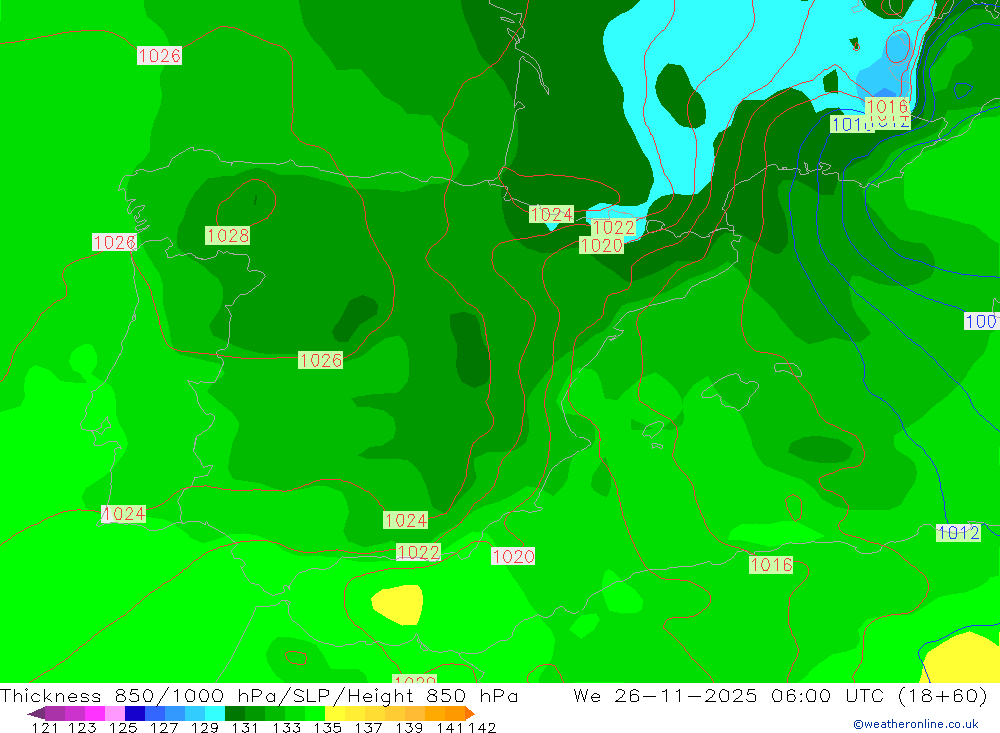Select the dark purple arrow legend swatch
Viewport: 1000px width, 733px height.
pyautogui.click(x=36, y=713)
